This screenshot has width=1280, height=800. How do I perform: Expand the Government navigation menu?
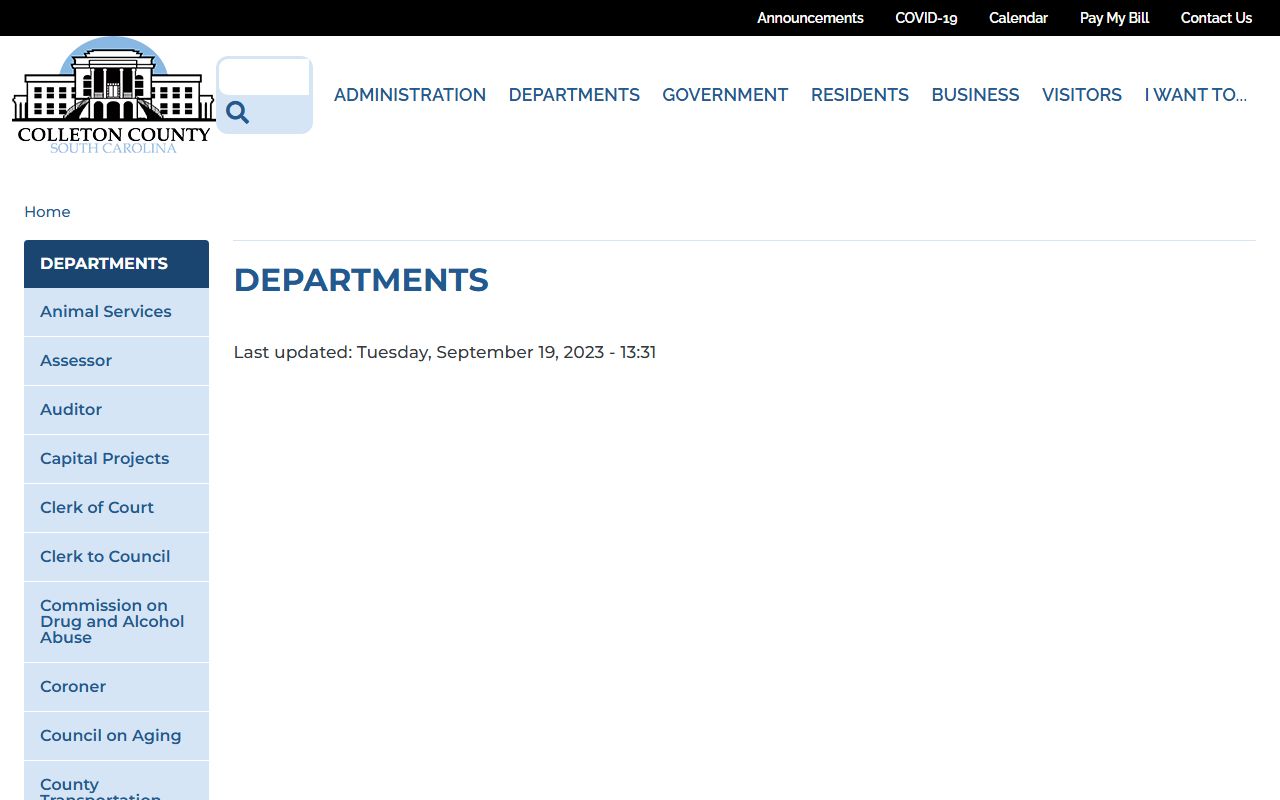point(725,95)
